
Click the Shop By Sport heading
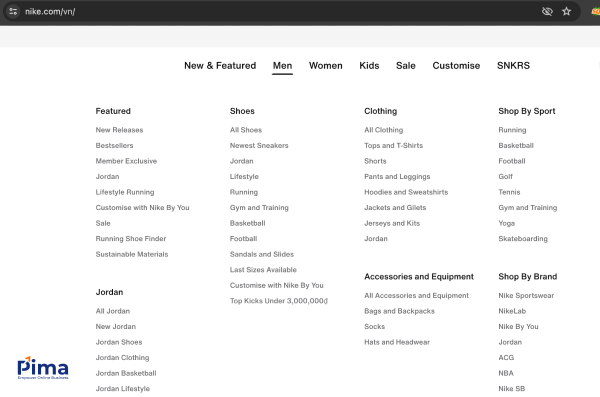coord(527,111)
